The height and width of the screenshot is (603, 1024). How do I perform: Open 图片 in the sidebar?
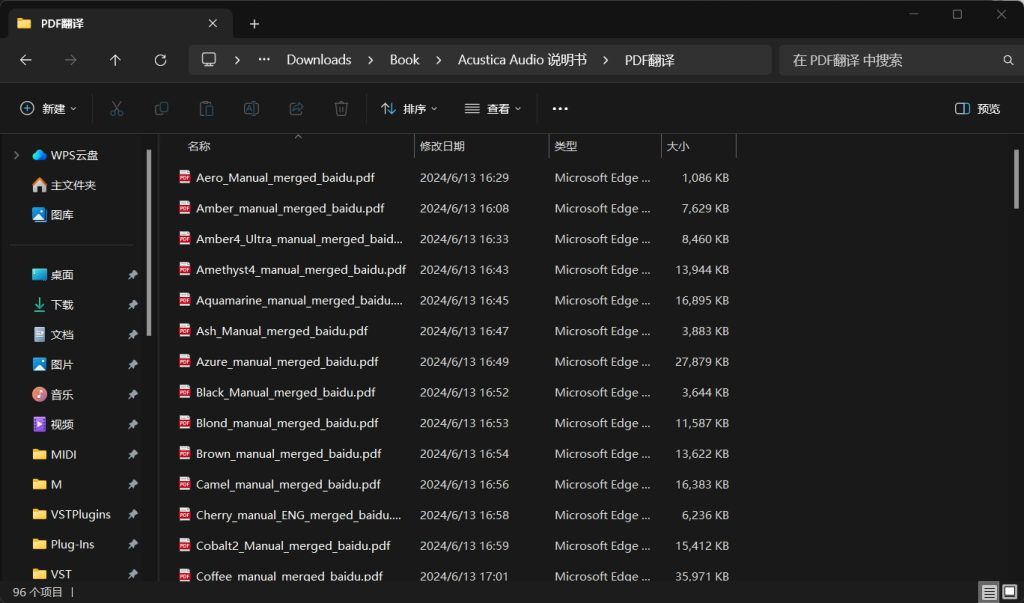[53, 365]
